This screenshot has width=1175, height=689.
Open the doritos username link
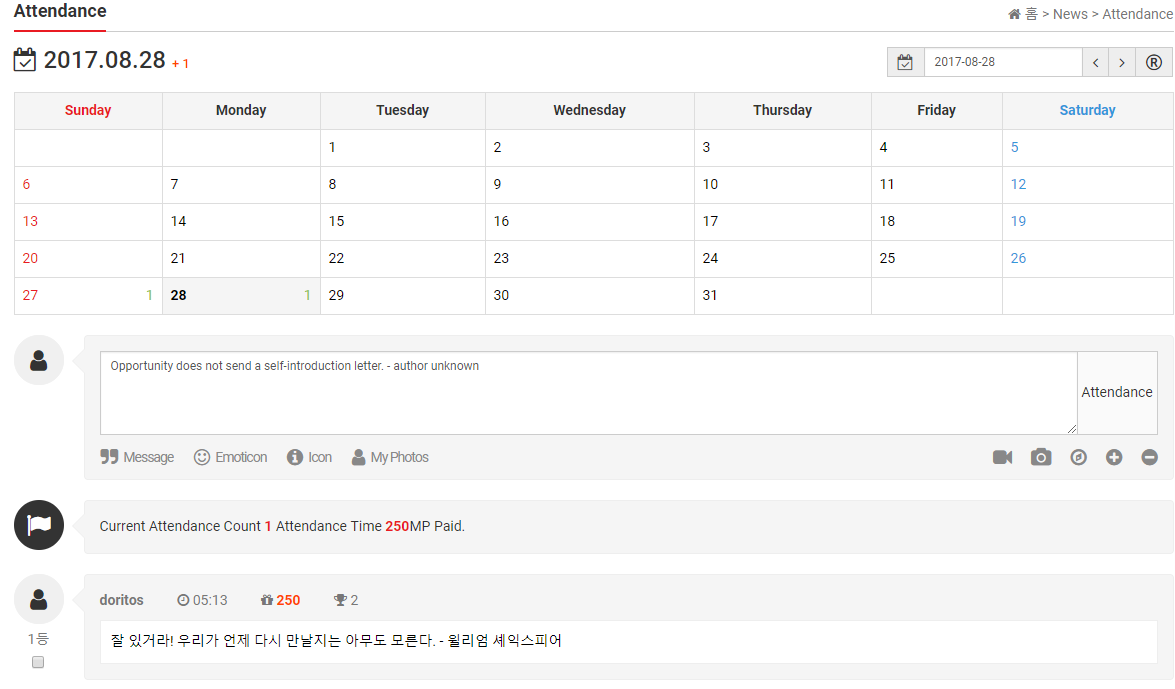pyautogui.click(x=122, y=600)
